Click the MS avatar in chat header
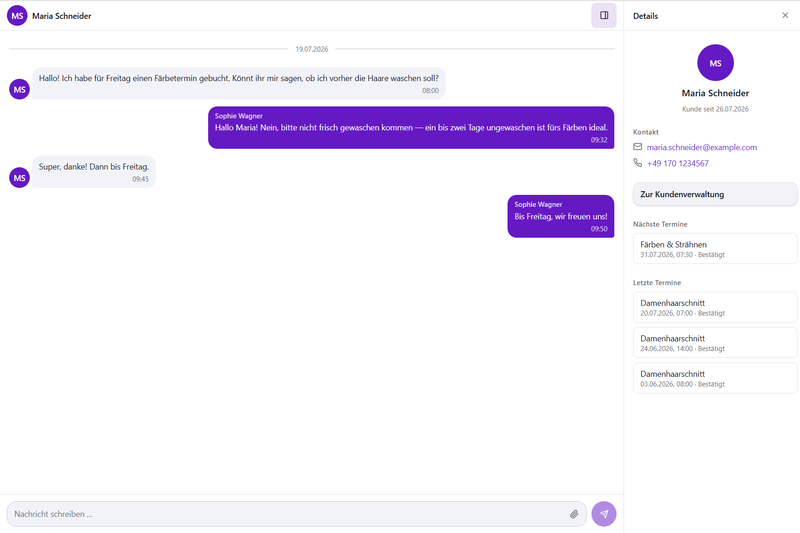800x533 pixels. pyautogui.click(x=17, y=16)
